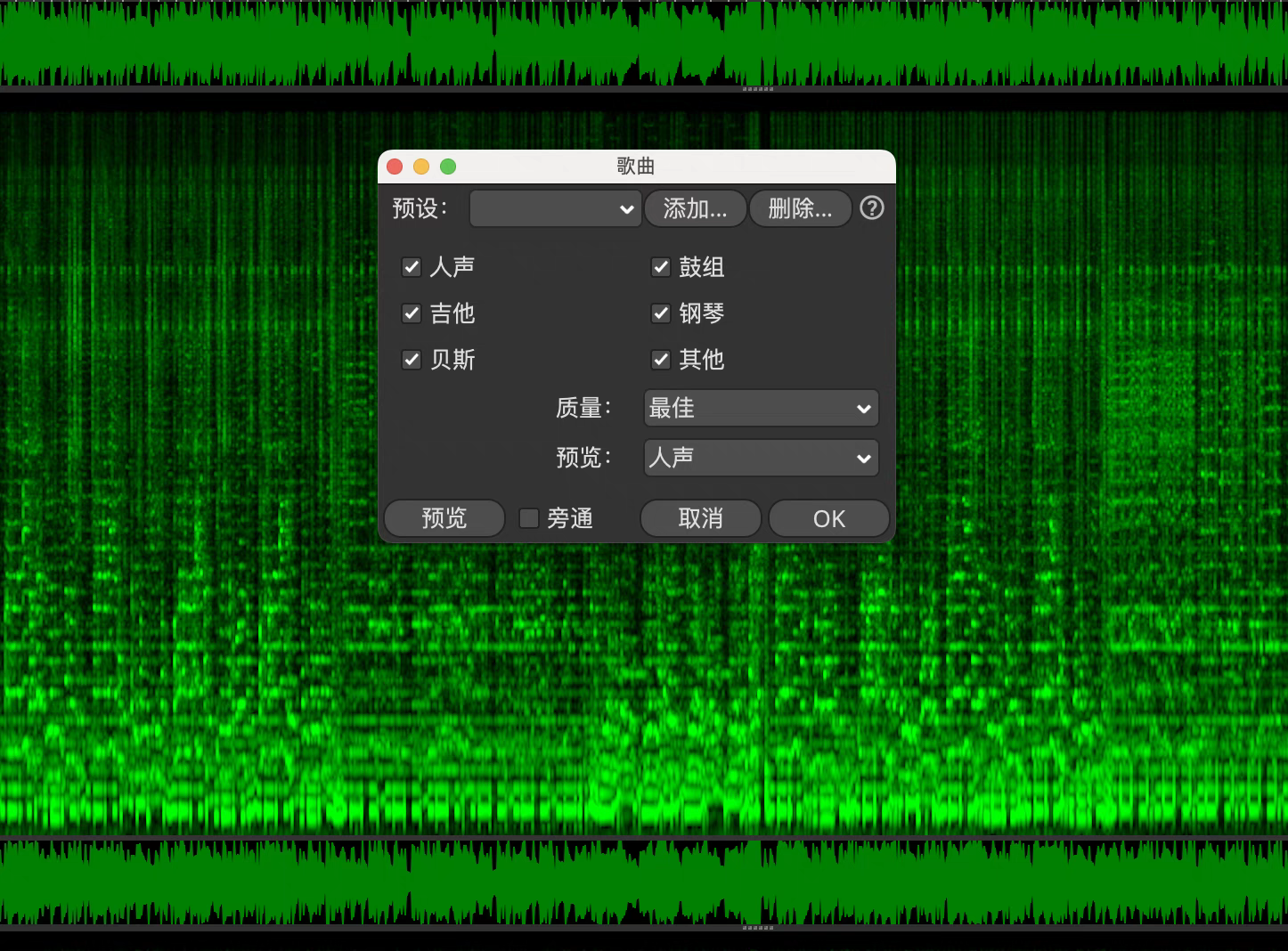Viewport: 1288px width, 951px height.
Task: Enable the 旁通 bypass checkbox
Action: coord(529,518)
